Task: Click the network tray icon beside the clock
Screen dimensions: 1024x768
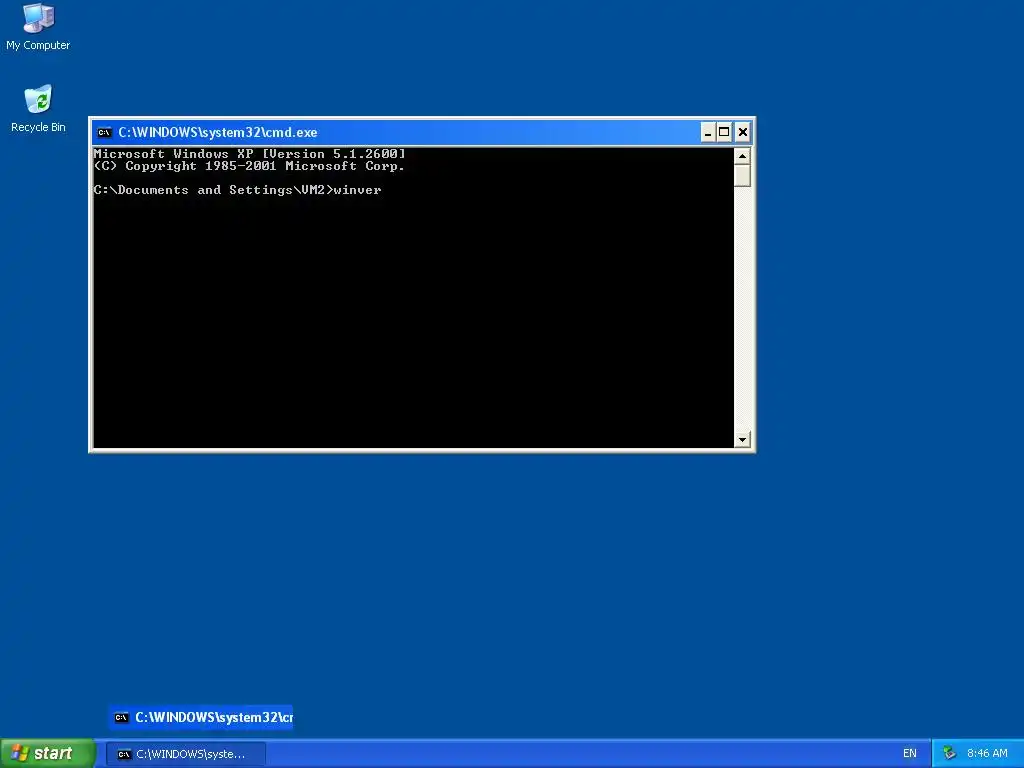Action: (x=950, y=754)
